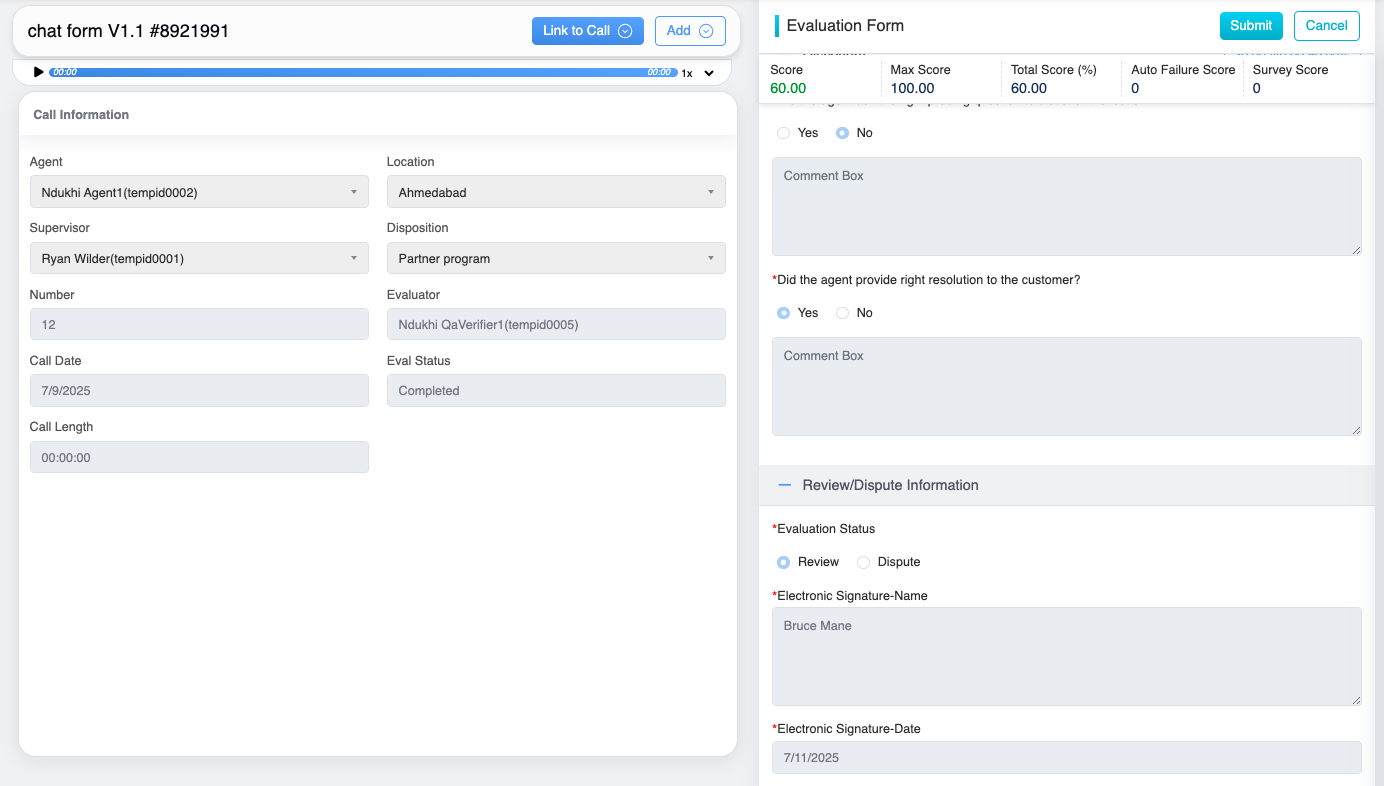Play the call audio recording
This screenshot has height=786, width=1384.
38,72
